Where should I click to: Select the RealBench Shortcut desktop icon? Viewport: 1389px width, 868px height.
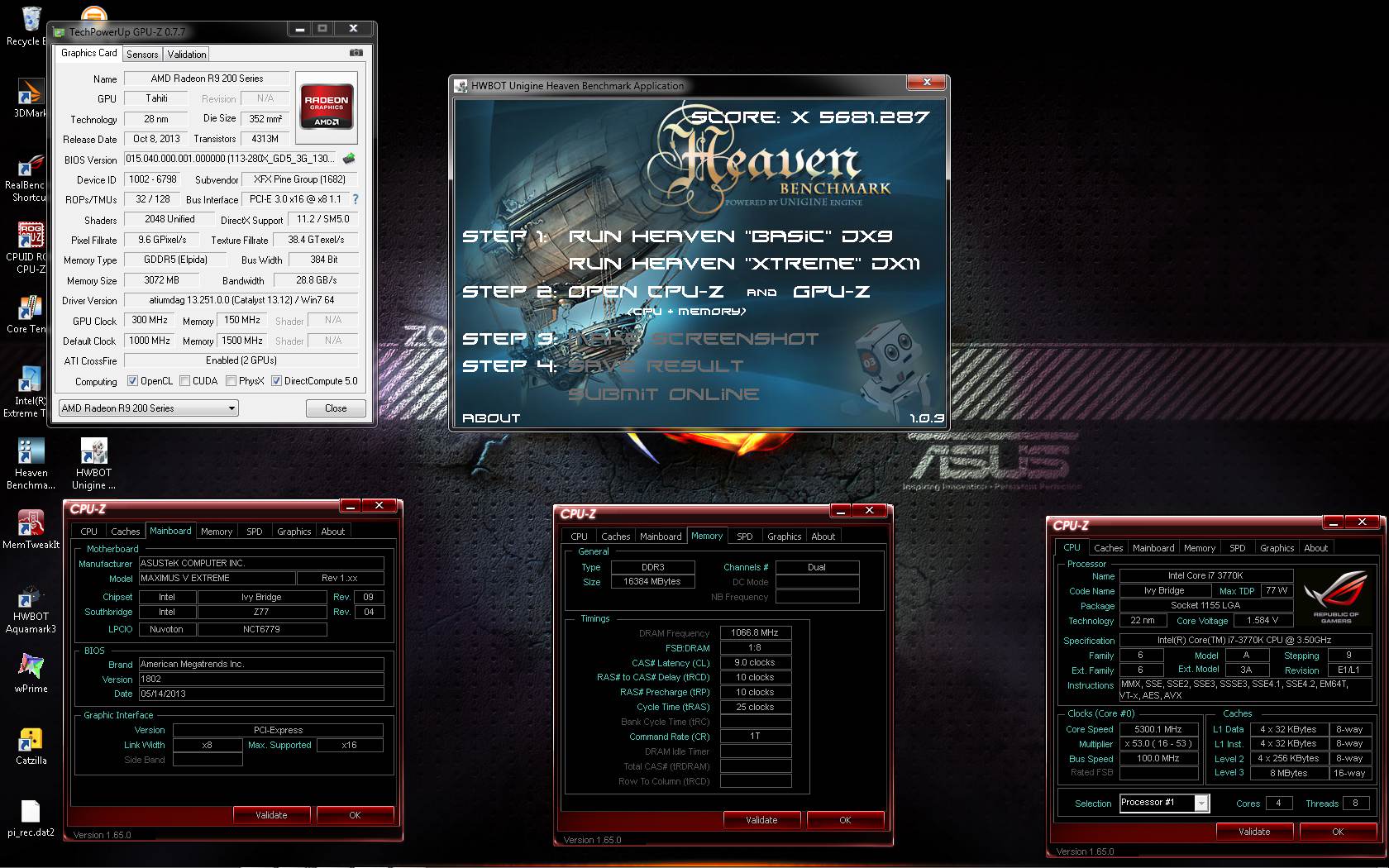pyautogui.click(x=29, y=177)
